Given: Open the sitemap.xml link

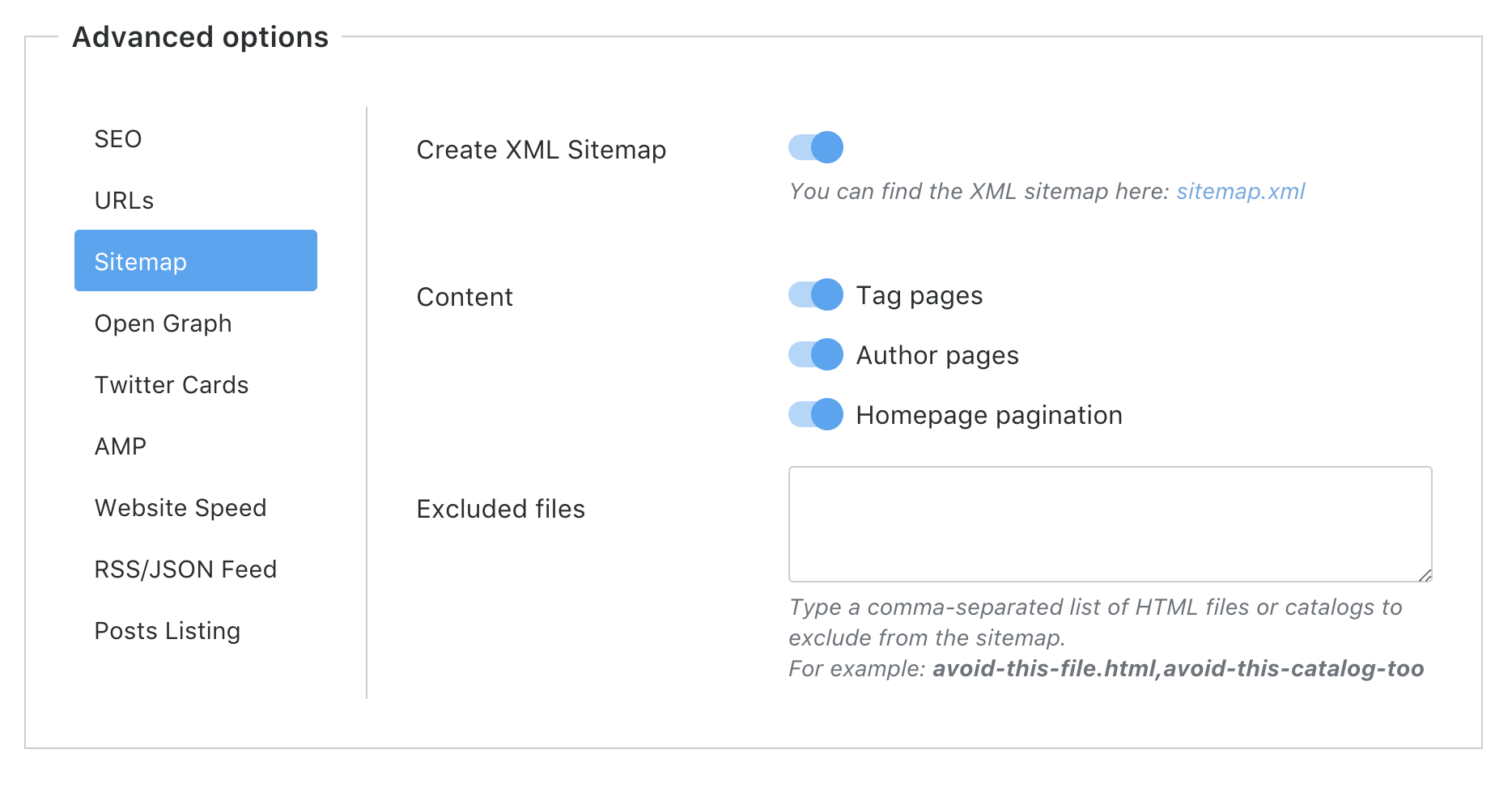Looking at the screenshot, I should pos(1241,191).
